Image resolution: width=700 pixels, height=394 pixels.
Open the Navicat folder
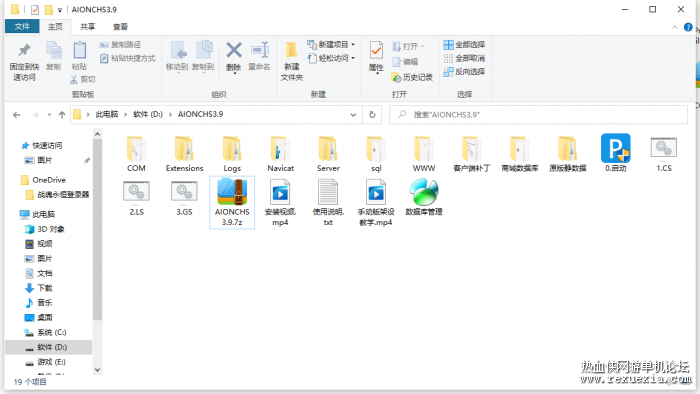pos(280,154)
